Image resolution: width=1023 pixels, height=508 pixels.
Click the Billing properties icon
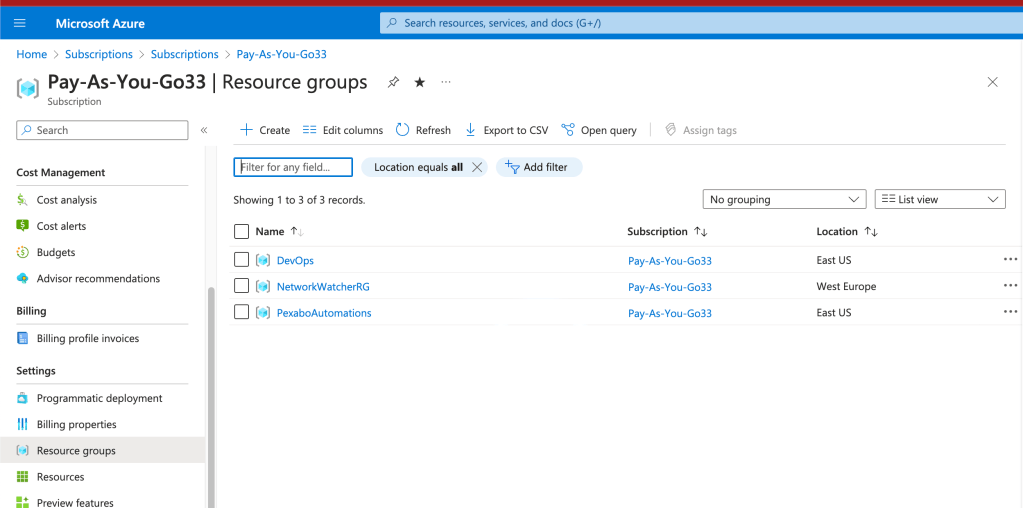(x=22, y=425)
